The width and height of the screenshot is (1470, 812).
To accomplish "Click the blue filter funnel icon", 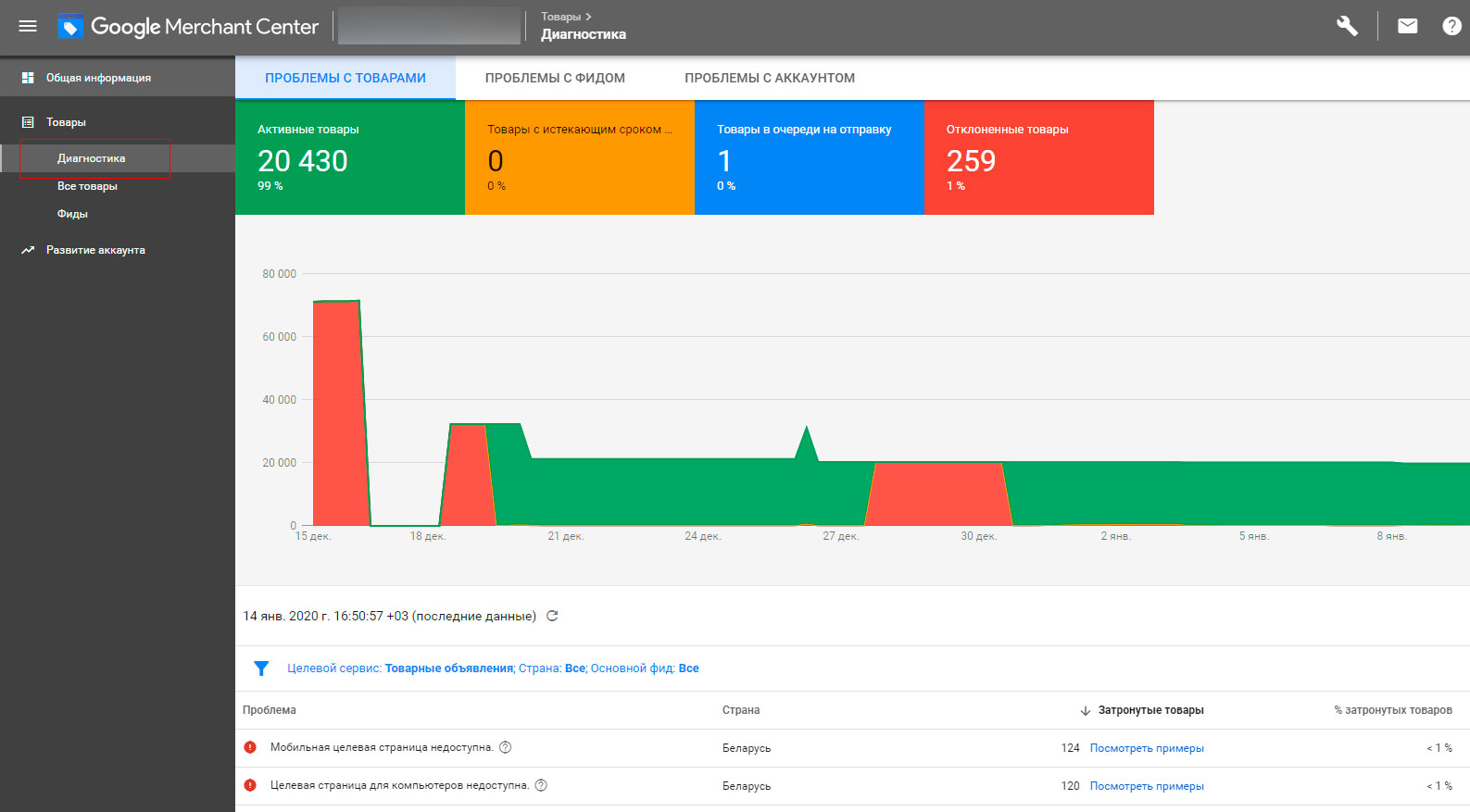I will [261, 668].
